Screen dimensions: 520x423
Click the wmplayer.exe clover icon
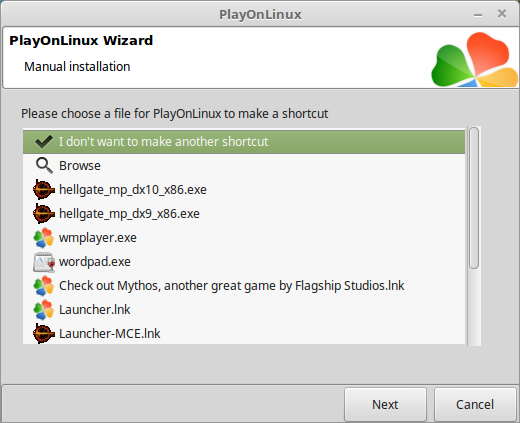tap(44, 238)
